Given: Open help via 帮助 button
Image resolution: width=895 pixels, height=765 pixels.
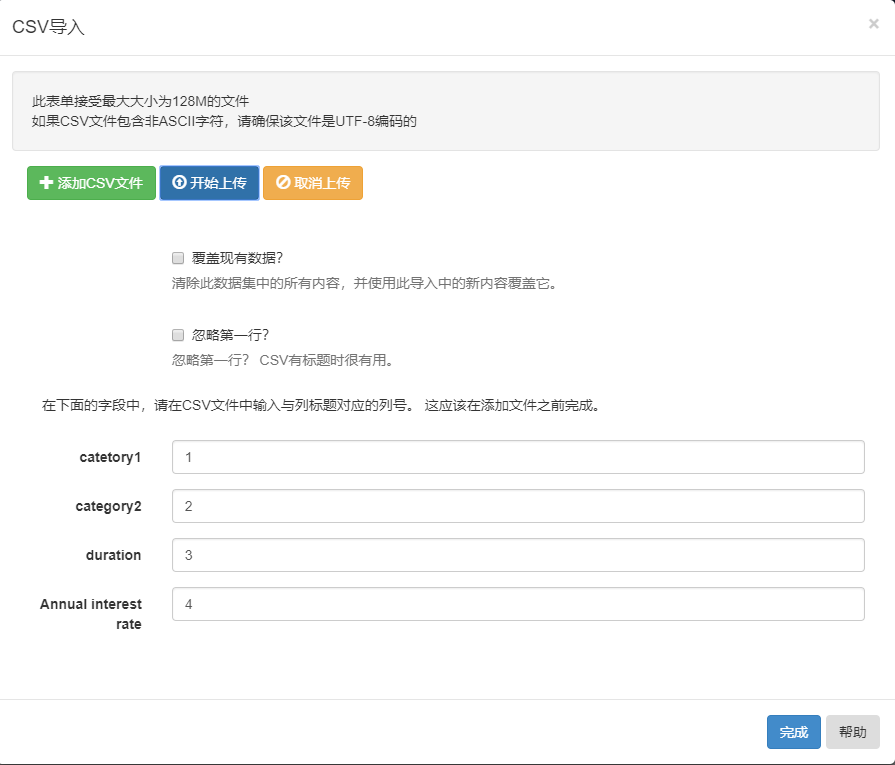Looking at the screenshot, I should [x=853, y=732].
